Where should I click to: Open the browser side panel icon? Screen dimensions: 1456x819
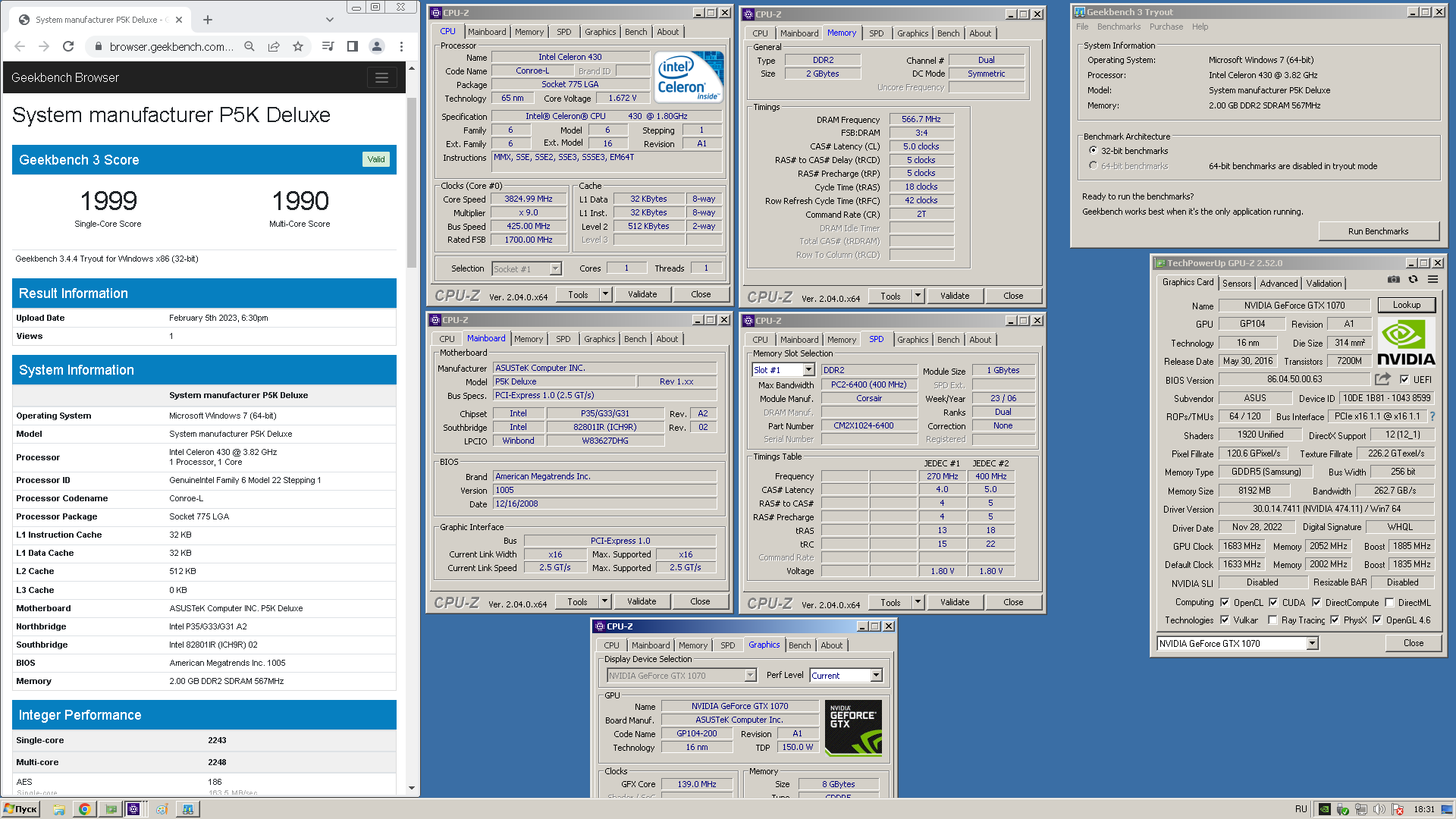[x=353, y=46]
